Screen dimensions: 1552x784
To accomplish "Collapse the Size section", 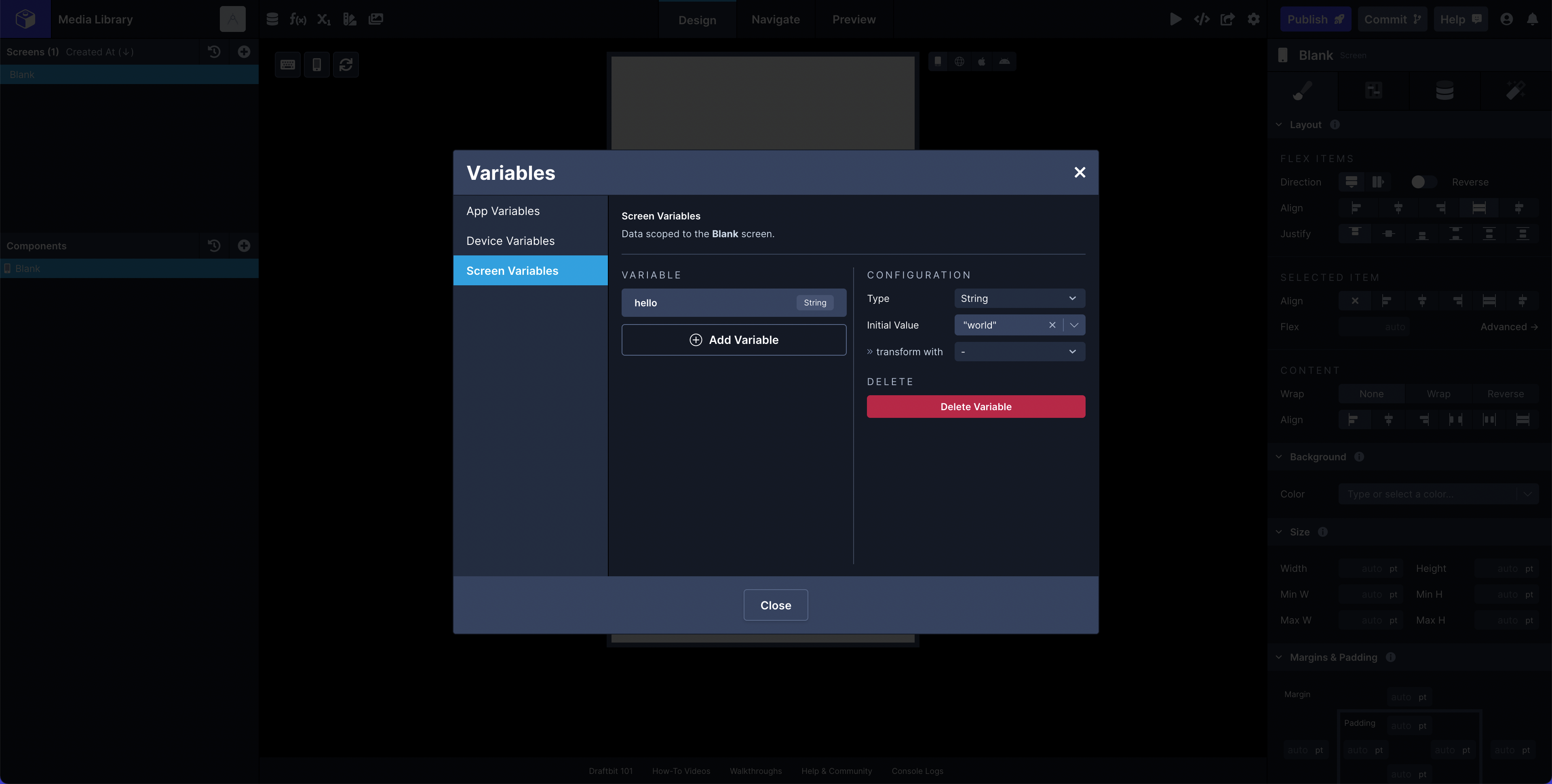I will click(x=1279, y=532).
